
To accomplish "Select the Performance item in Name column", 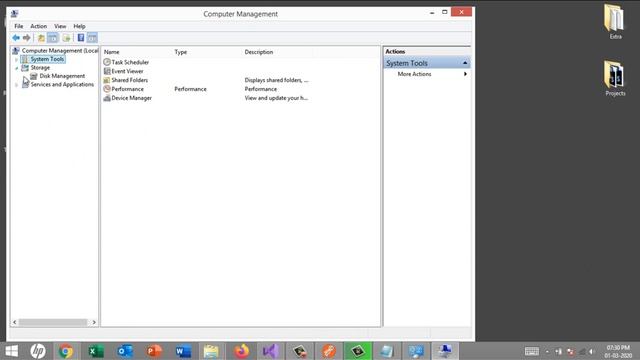I will (127, 89).
